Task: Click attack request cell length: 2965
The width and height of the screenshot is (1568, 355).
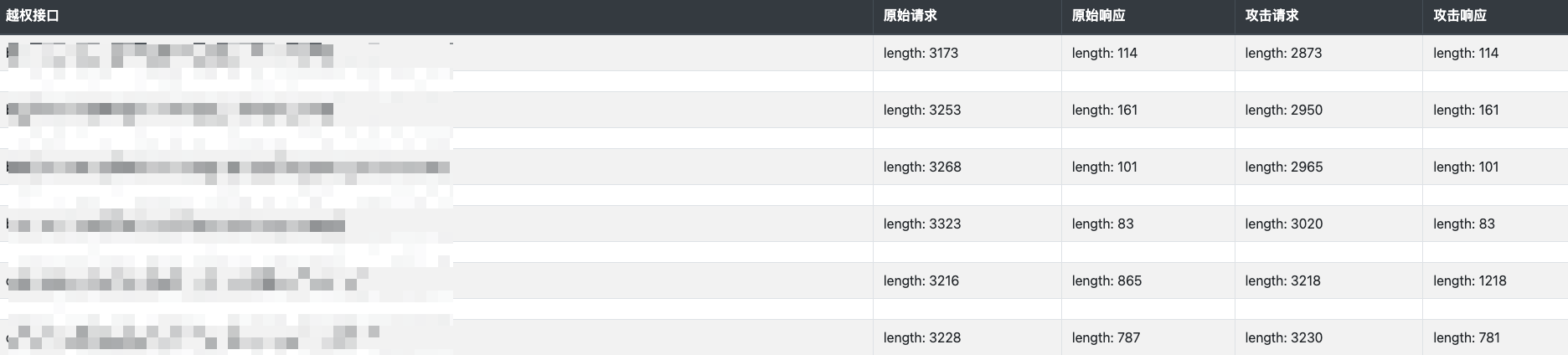Action: click(x=1284, y=167)
